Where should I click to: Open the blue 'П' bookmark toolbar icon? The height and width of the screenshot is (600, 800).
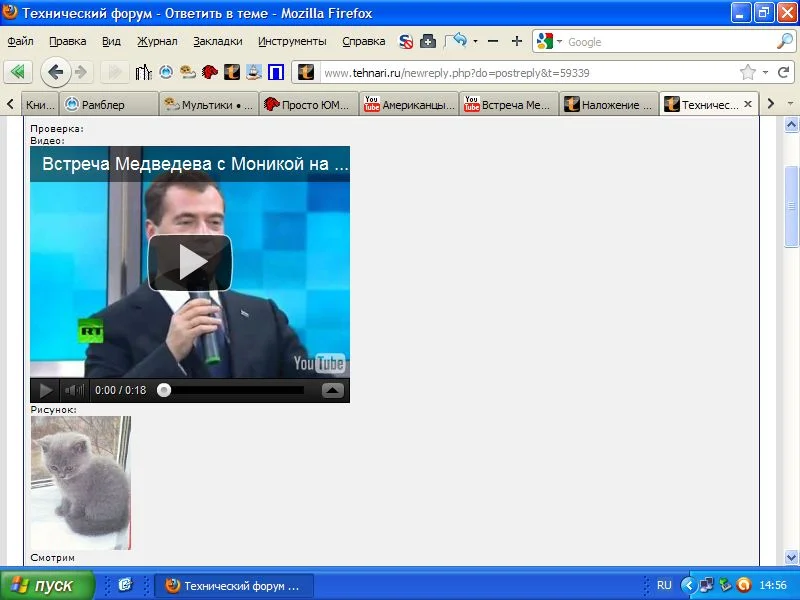coord(276,72)
